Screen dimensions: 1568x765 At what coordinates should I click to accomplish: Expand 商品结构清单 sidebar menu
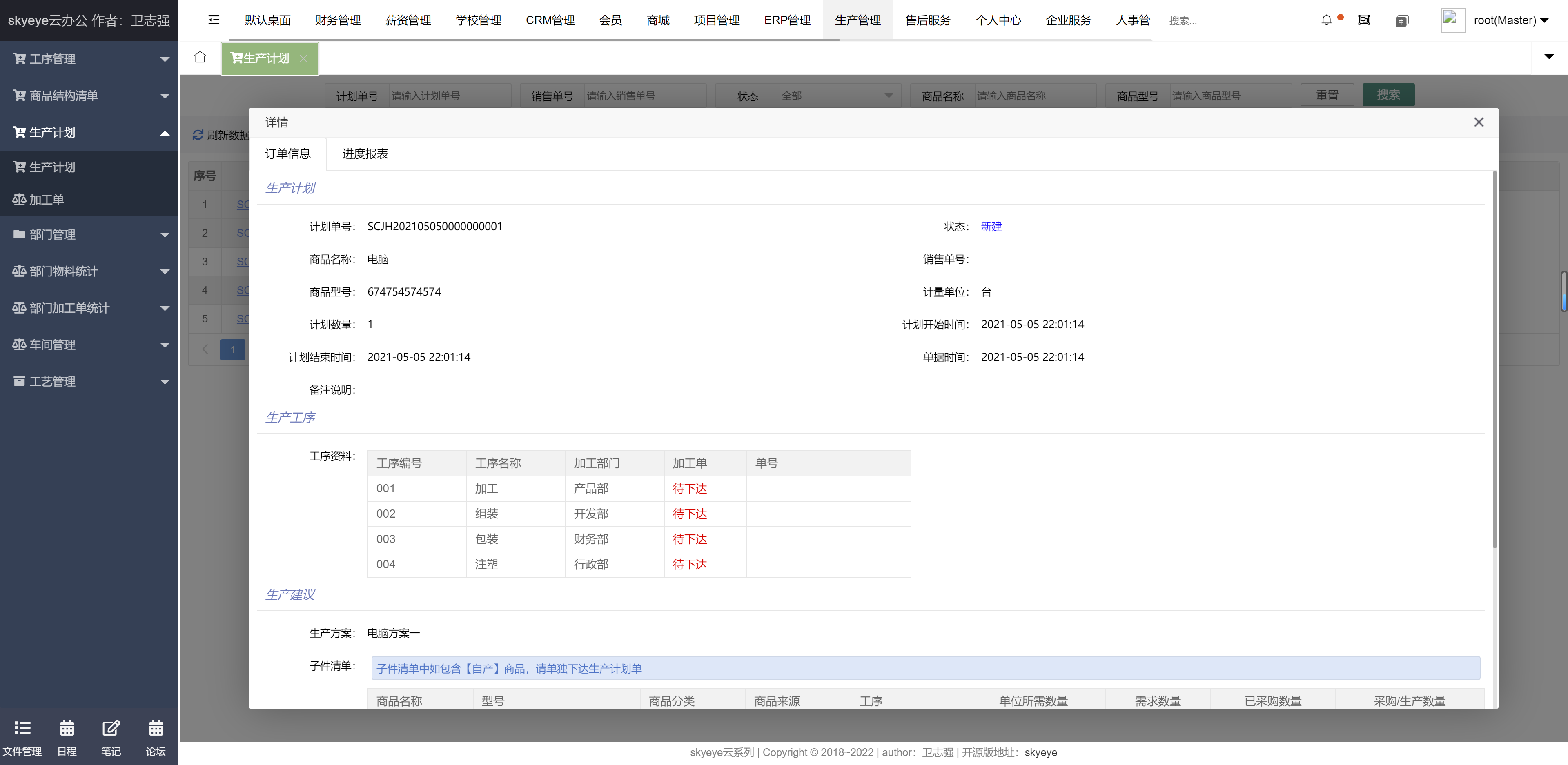pos(89,96)
